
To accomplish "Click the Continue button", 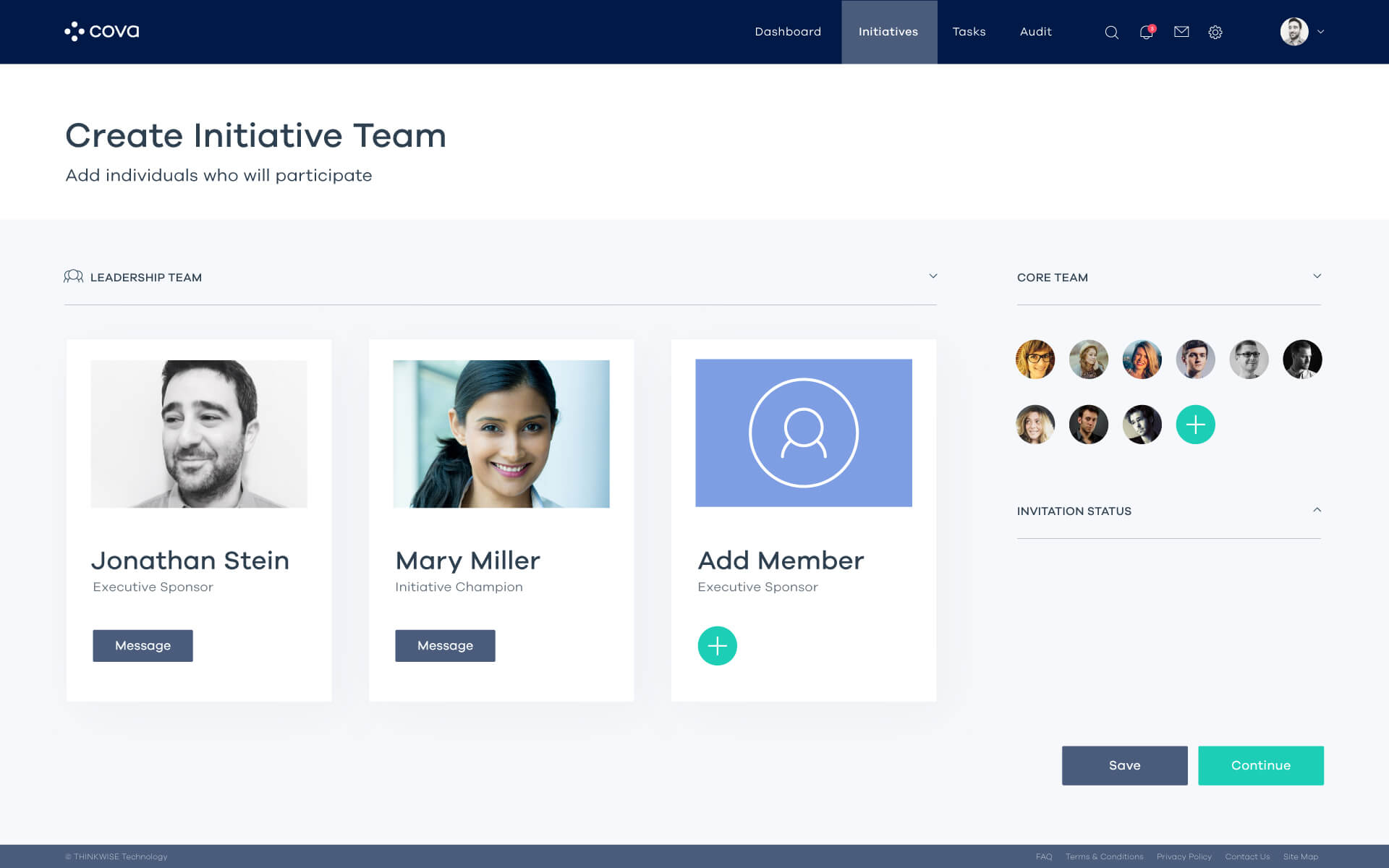I will [1260, 765].
